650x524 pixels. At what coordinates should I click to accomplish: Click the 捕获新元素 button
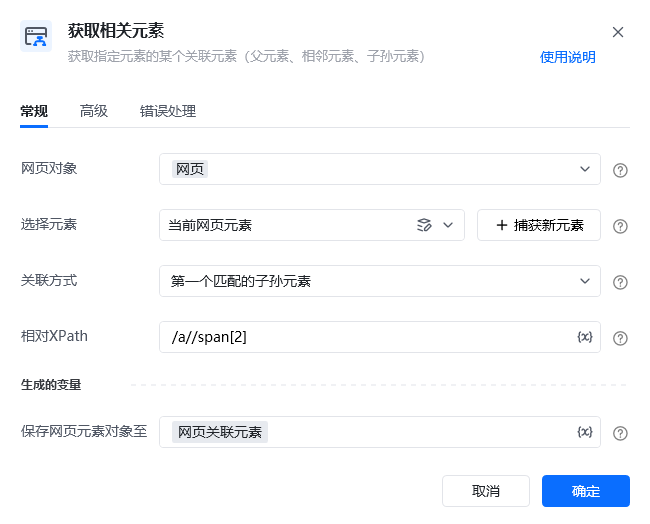[539, 225]
